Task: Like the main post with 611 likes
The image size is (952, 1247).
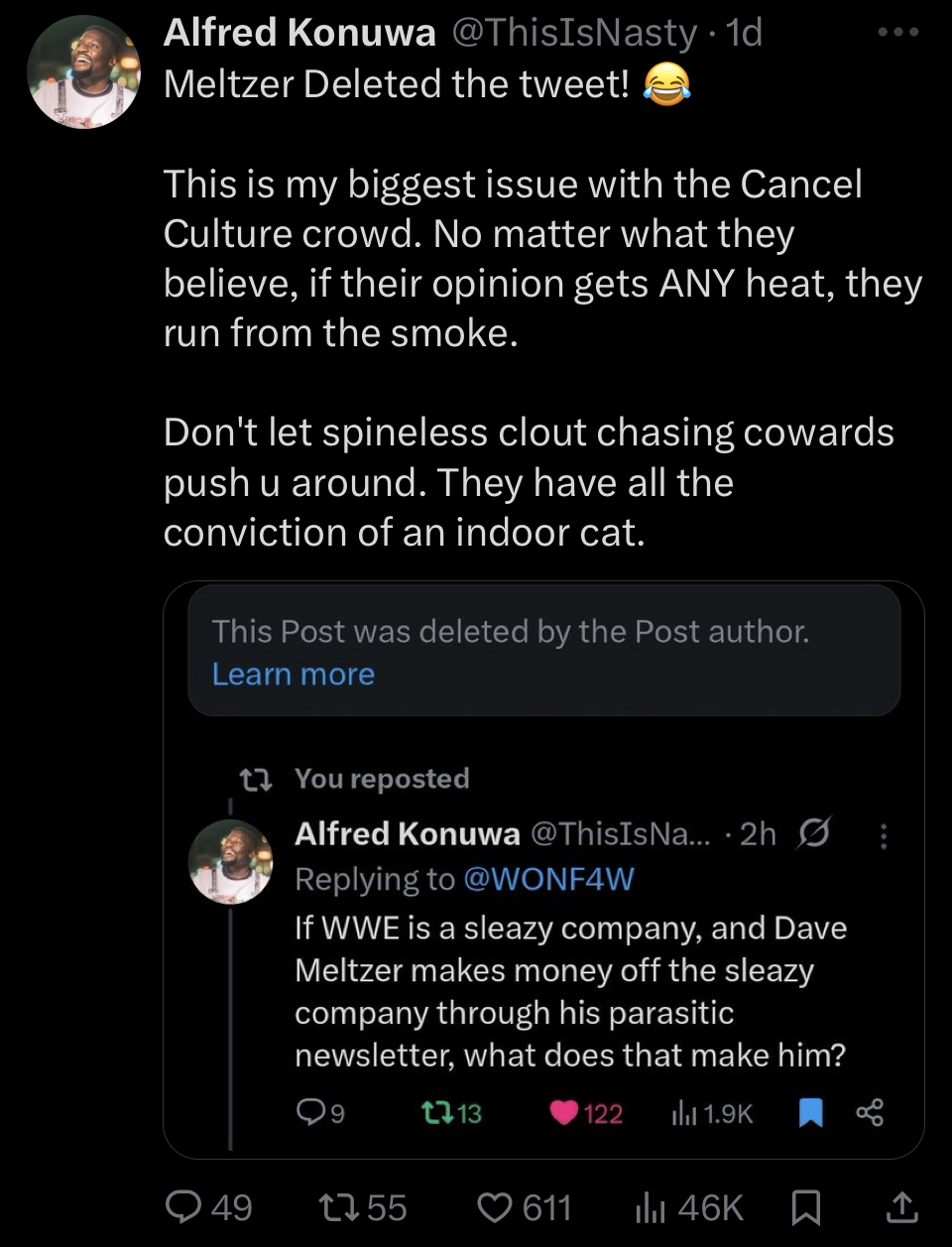Action: pyautogui.click(x=494, y=1207)
